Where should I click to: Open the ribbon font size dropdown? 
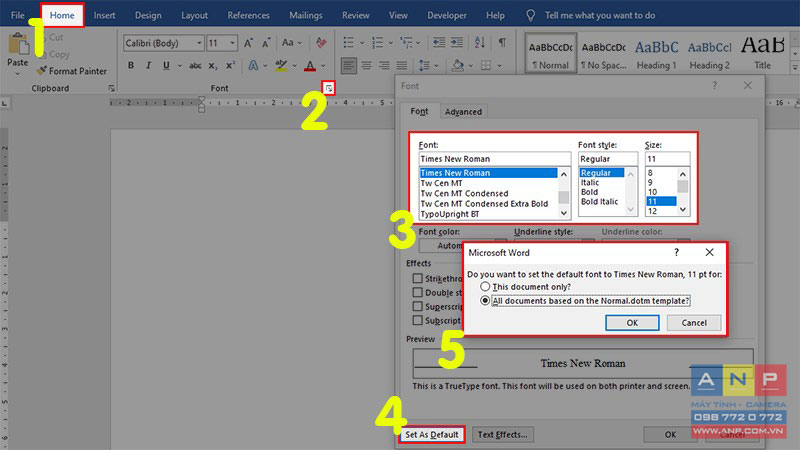232,43
